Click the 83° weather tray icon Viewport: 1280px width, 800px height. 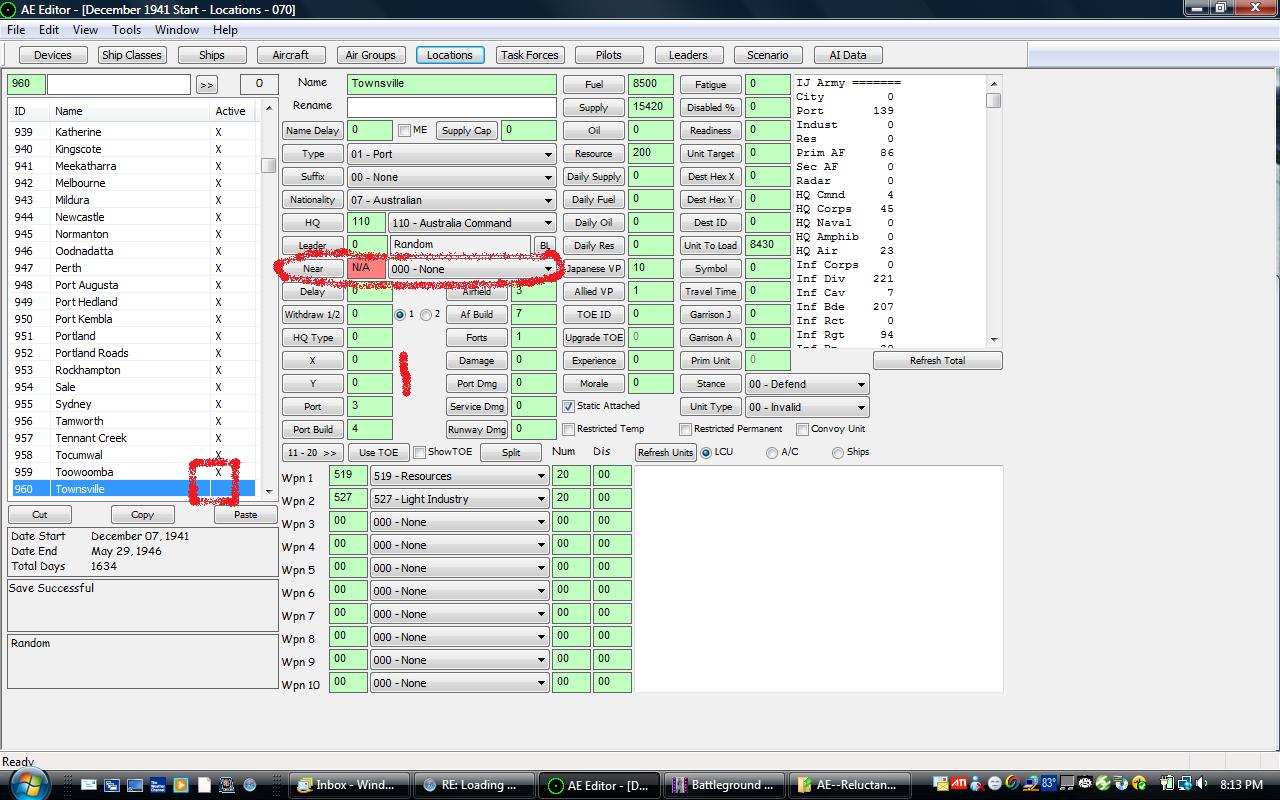tap(1049, 783)
